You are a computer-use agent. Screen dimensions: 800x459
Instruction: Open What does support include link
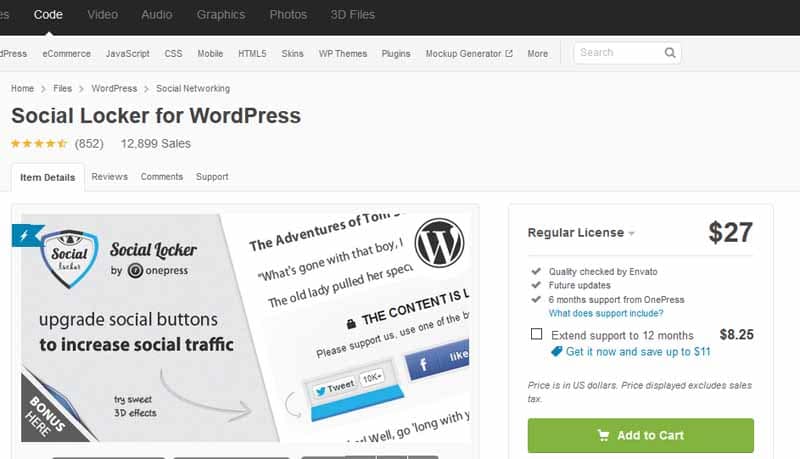[606, 313]
